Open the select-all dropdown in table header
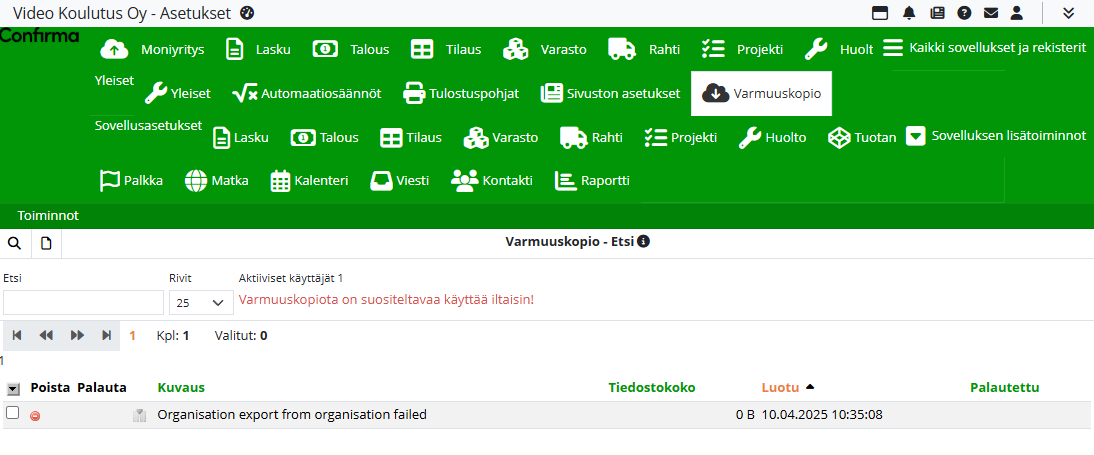Screen dimensions: 1094x455 13,388
